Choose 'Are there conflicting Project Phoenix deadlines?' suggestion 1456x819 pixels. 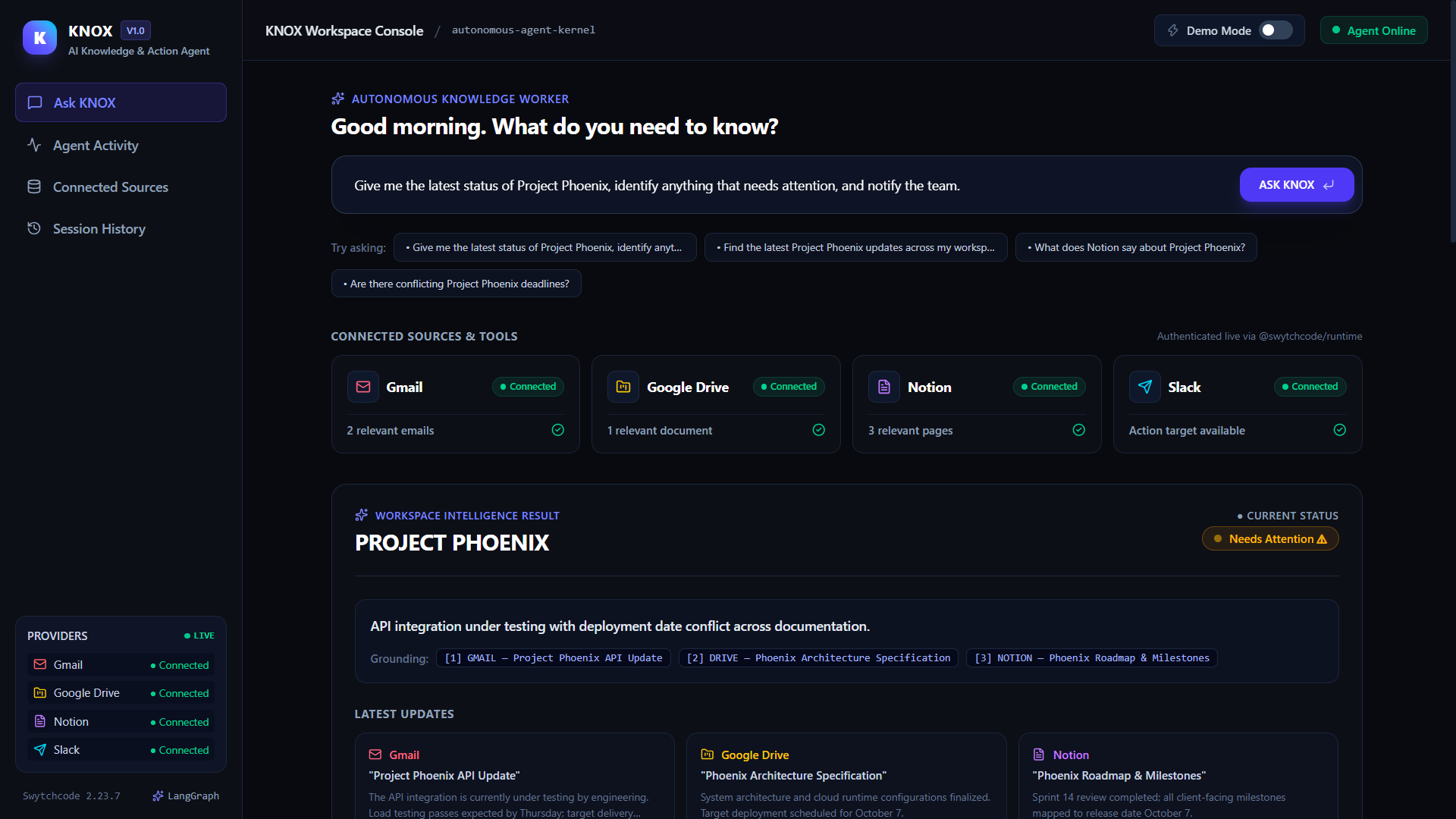(x=456, y=284)
